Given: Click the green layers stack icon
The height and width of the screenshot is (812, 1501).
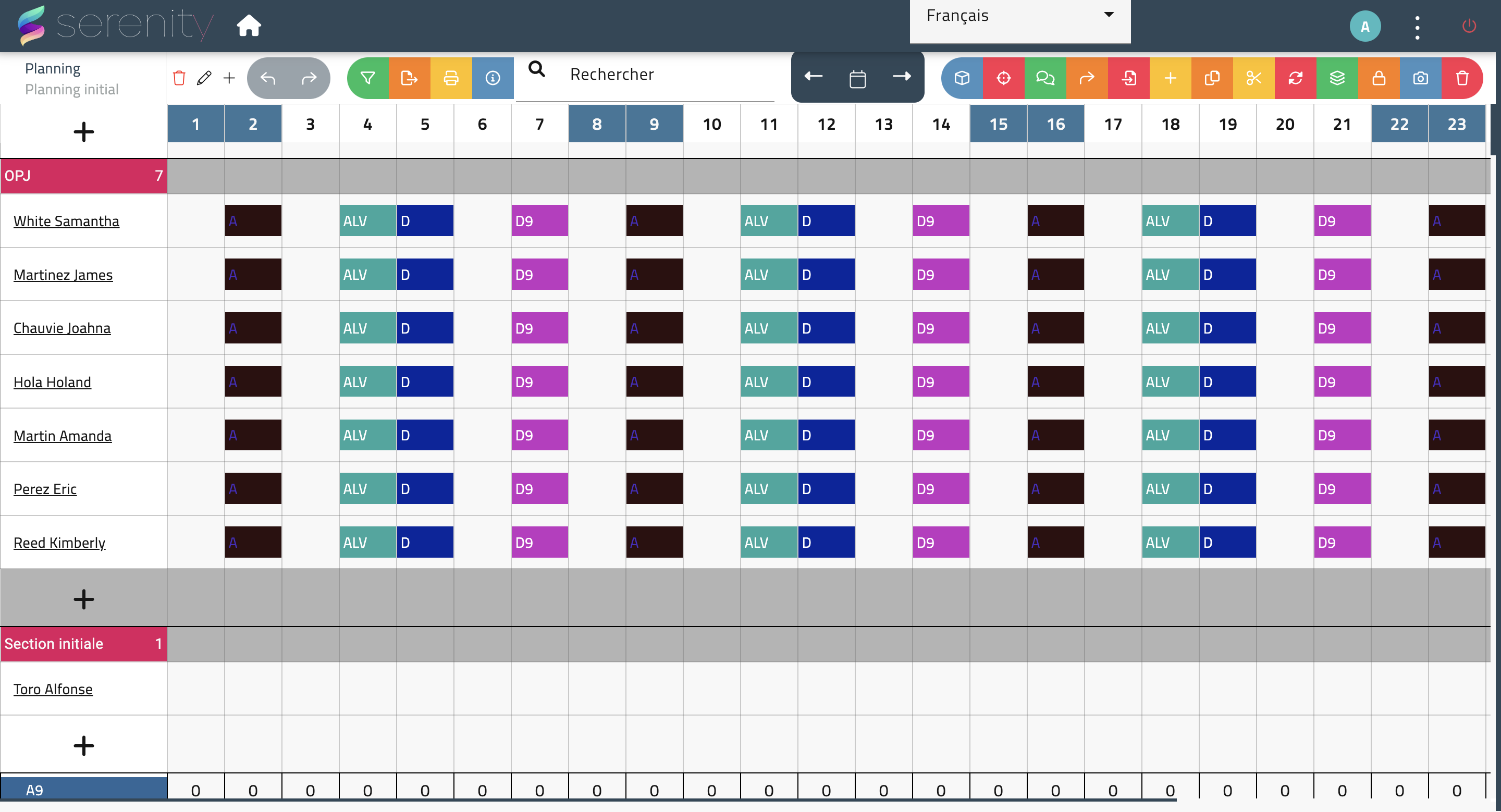Looking at the screenshot, I should 1337,78.
